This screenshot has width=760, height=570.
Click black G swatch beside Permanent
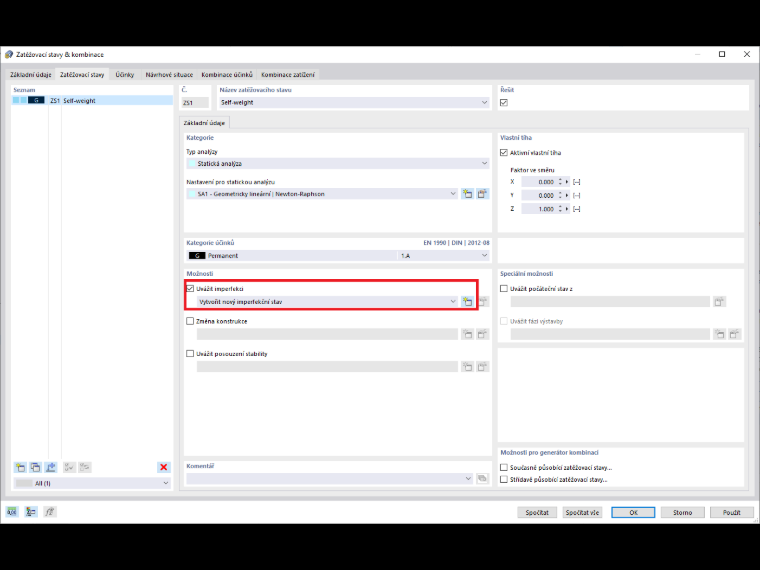197,255
